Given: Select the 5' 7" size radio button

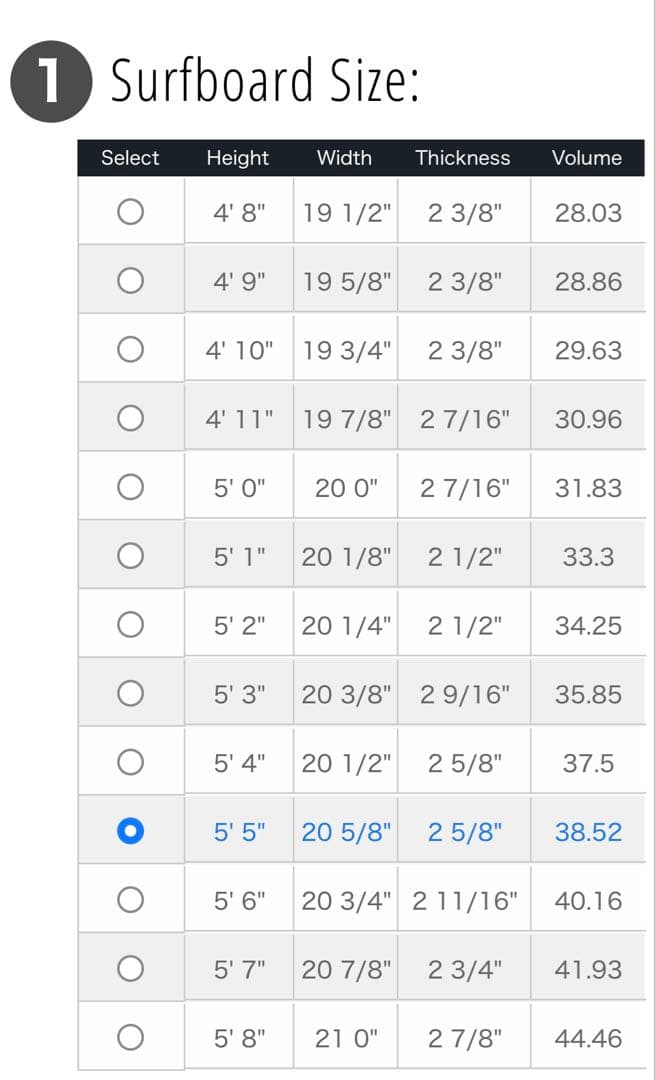Looking at the screenshot, I should click(x=130, y=969).
